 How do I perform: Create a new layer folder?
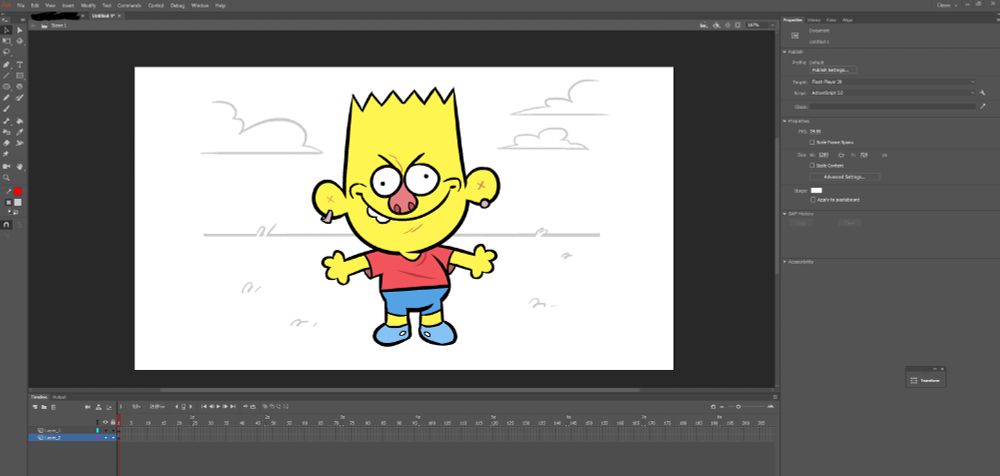45,406
